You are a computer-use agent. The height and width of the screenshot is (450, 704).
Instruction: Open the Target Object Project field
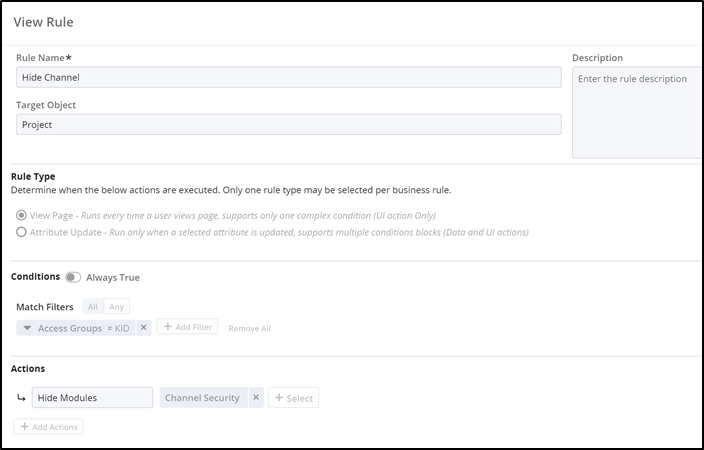coord(288,124)
